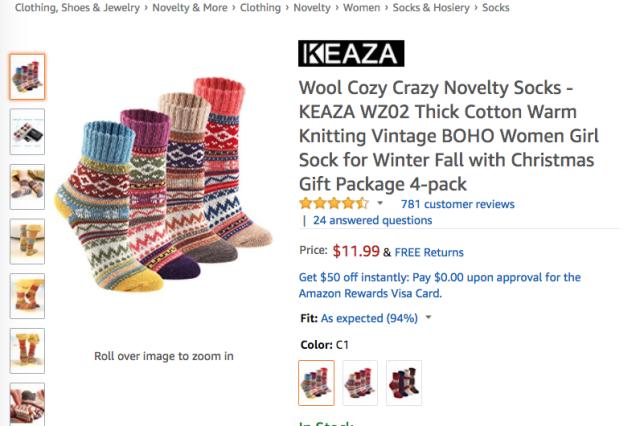Click the star rating icons
Viewport: 640px width, 426px height.
click(333, 203)
